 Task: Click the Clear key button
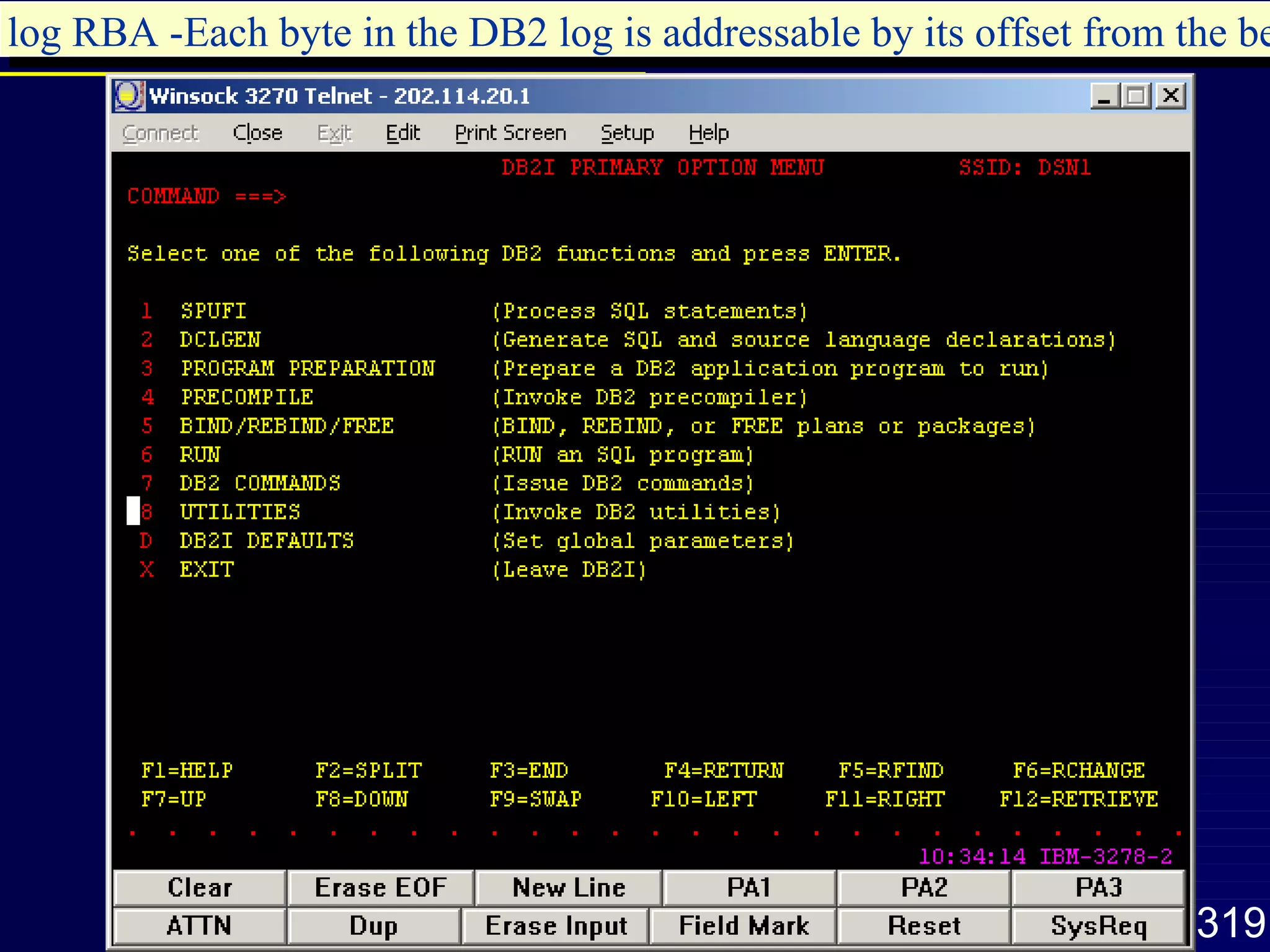point(200,888)
